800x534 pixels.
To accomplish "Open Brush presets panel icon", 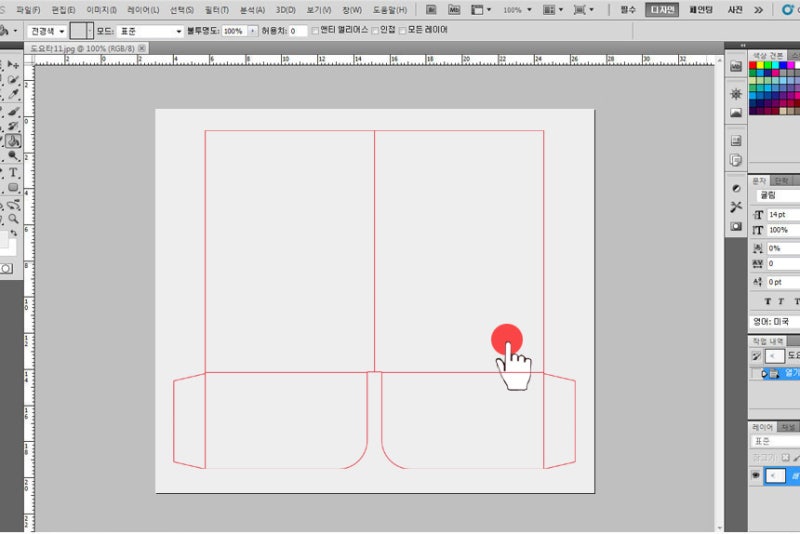I will [736, 188].
